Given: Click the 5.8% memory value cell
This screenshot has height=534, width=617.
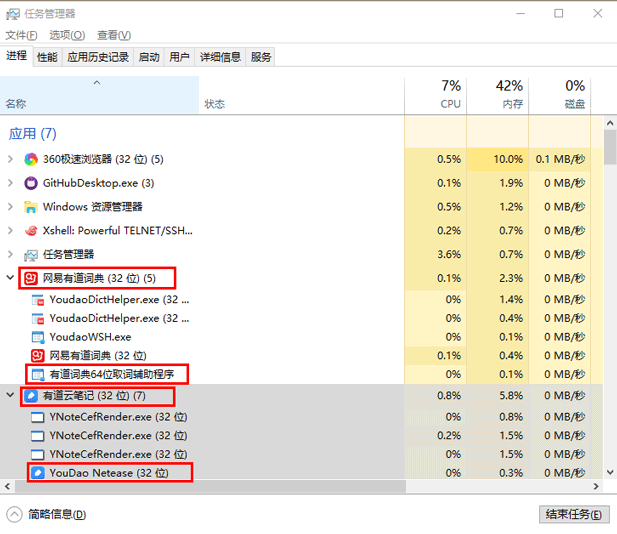Looking at the screenshot, I should pos(498,395).
